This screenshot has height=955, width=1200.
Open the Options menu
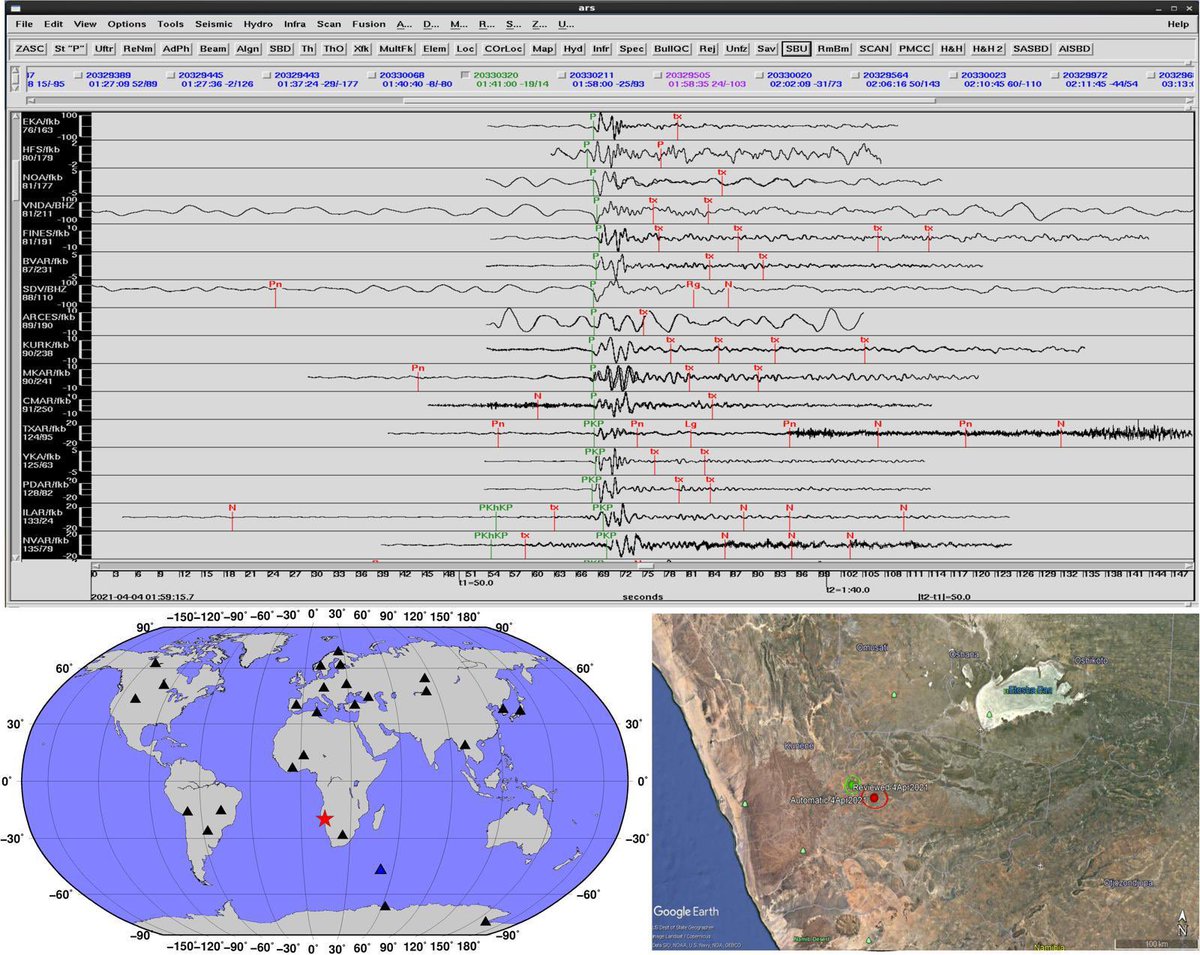[x=126, y=23]
